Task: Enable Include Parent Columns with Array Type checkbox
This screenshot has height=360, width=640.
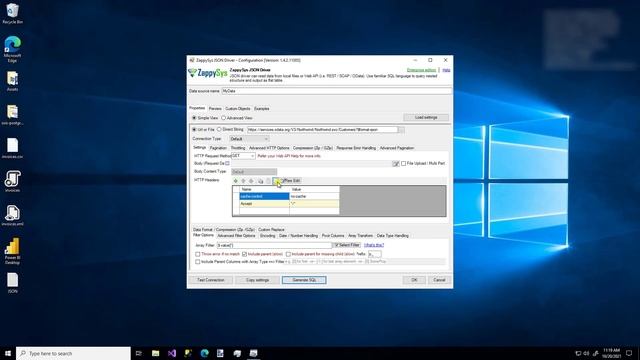Action: click(198, 262)
